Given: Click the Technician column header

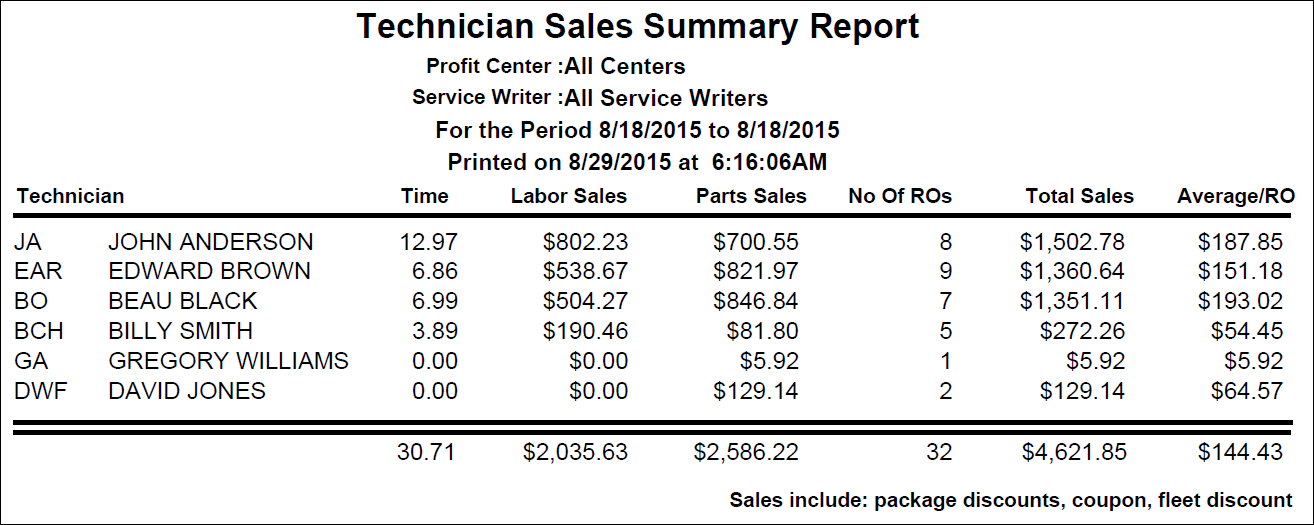Looking at the screenshot, I should (70, 196).
